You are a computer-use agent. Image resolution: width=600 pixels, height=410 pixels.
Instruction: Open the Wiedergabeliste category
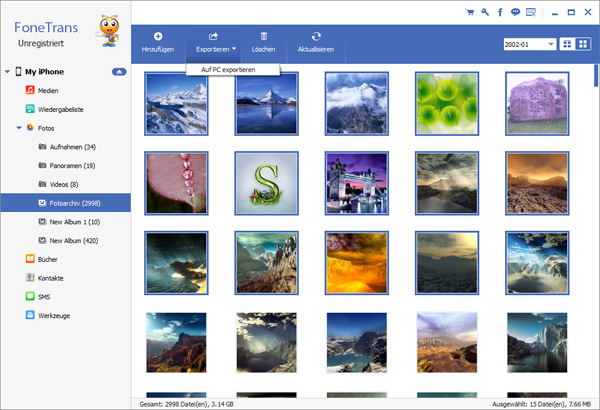[x=60, y=109]
